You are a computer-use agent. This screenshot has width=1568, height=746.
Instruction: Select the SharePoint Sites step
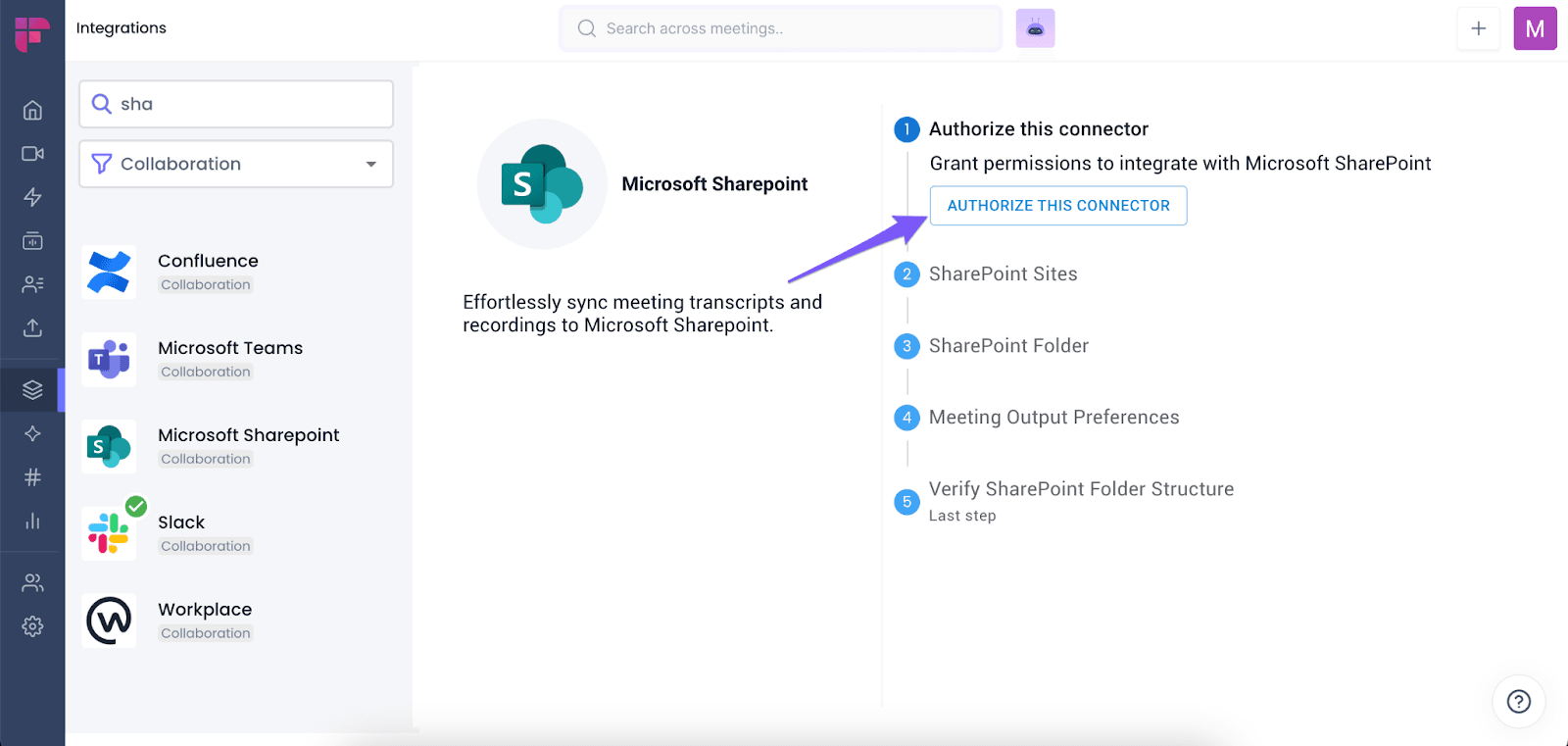pyautogui.click(x=1003, y=274)
